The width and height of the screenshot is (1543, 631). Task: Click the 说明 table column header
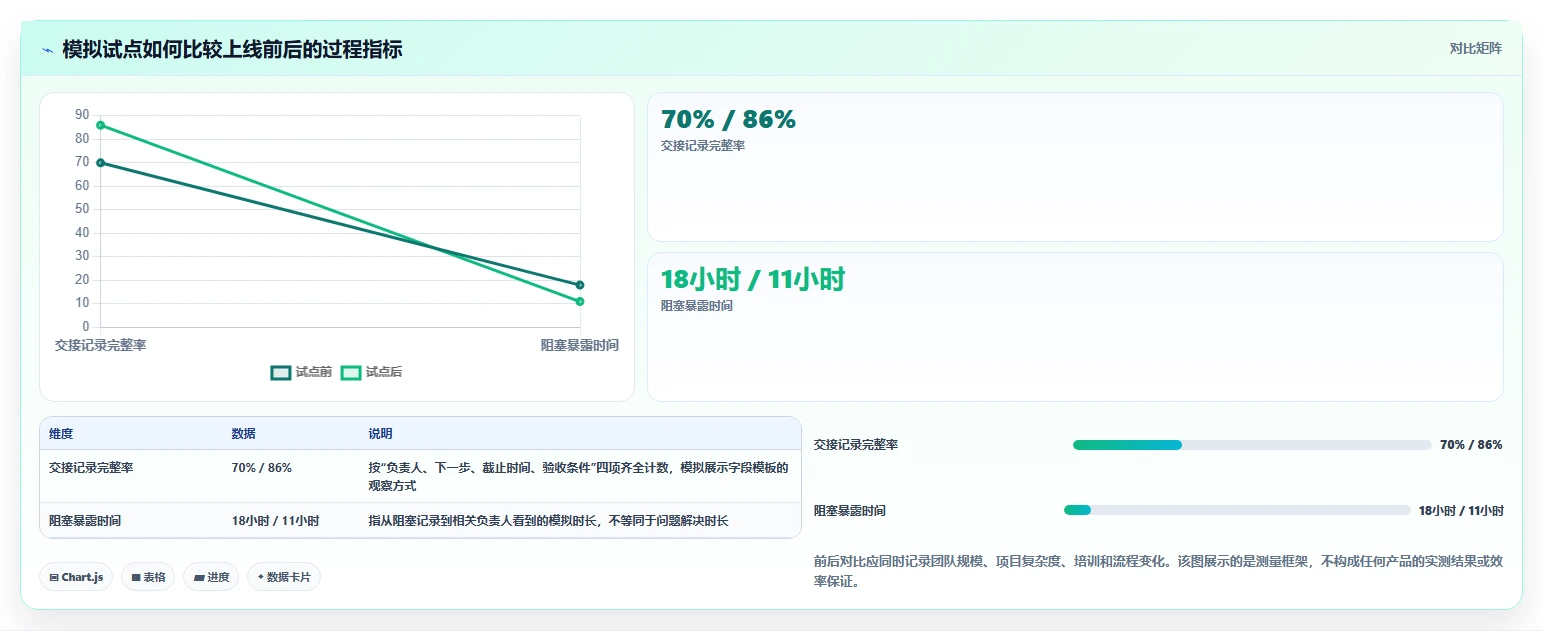380,434
